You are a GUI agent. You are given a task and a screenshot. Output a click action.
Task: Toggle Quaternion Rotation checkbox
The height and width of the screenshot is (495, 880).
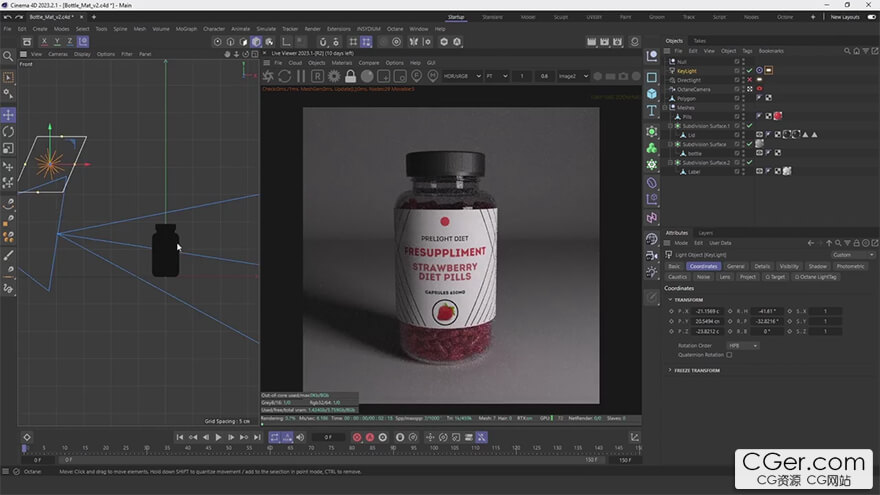(729, 355)
